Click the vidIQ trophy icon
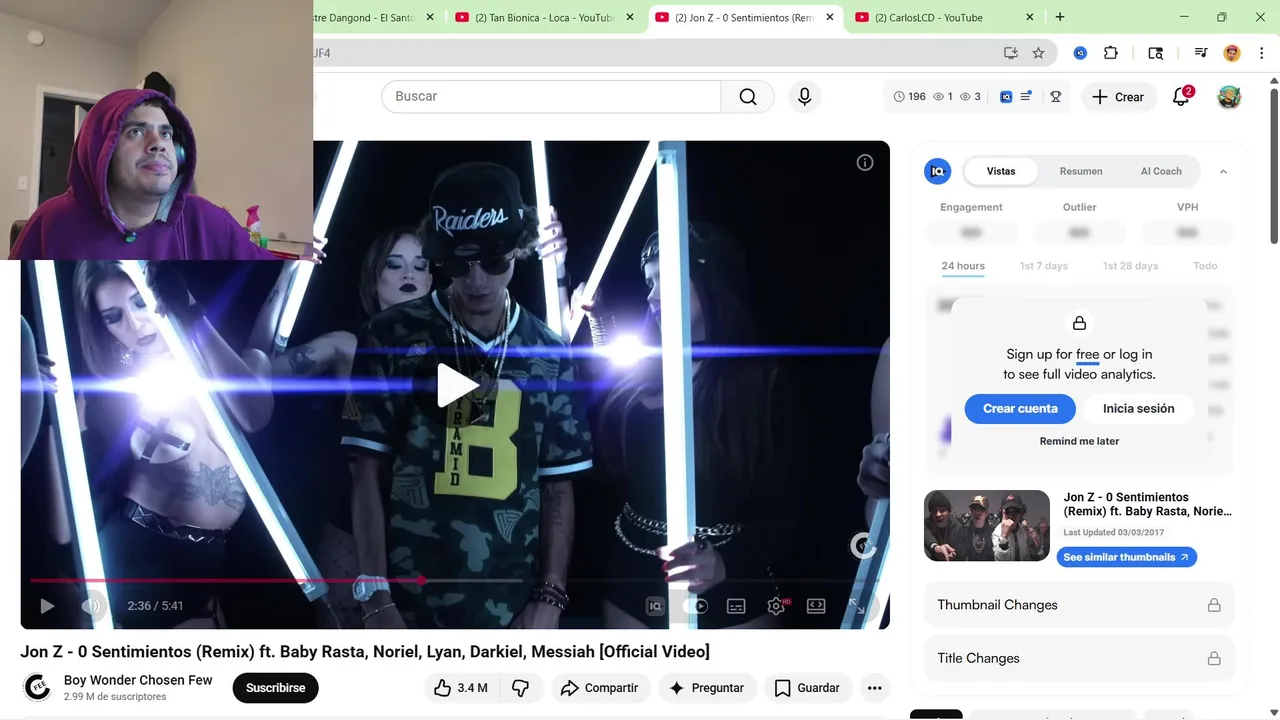This screenshot has width=1280, height=720. pos(1055,97)
